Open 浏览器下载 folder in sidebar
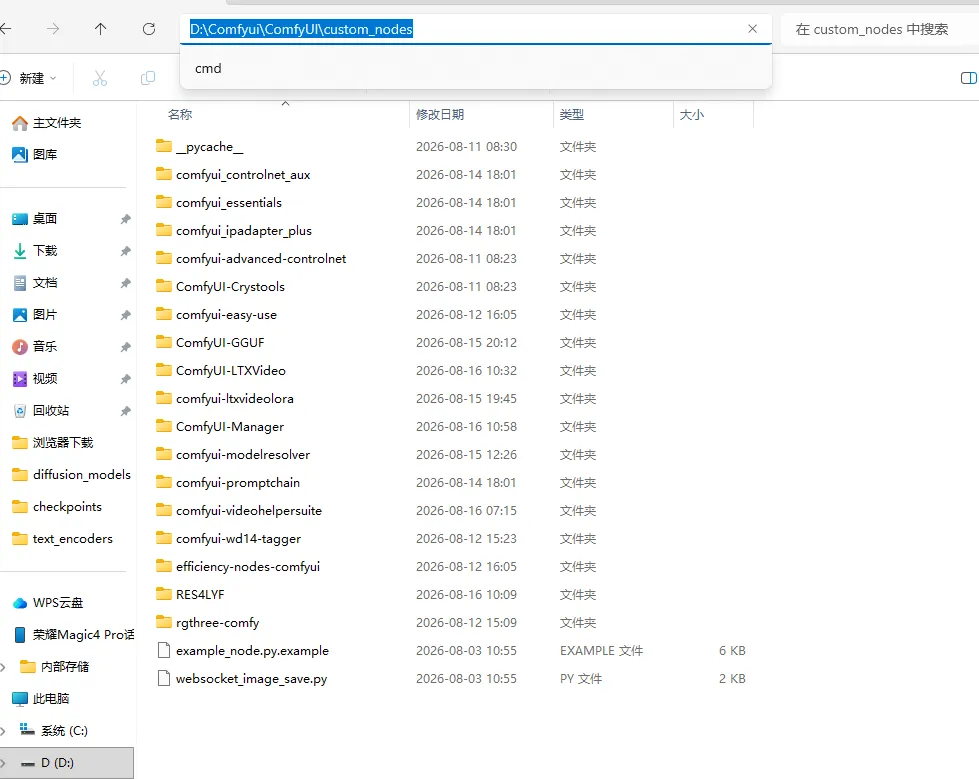This screenshot has width=979, height=779. (53, 443)
